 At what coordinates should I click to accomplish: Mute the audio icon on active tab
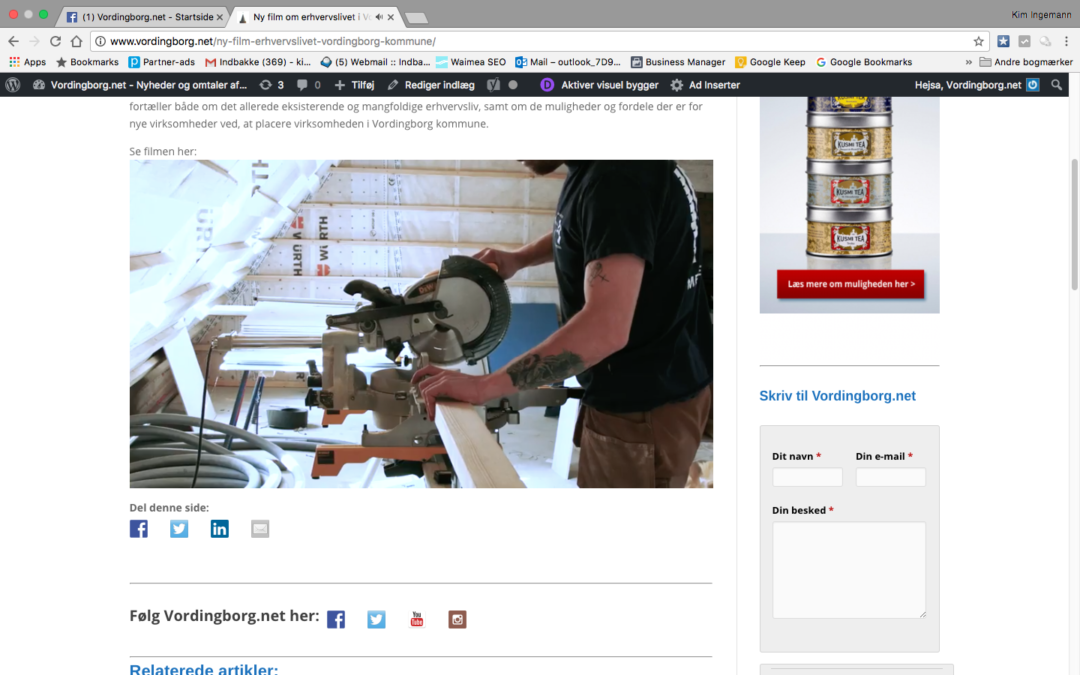pos(379,17)
